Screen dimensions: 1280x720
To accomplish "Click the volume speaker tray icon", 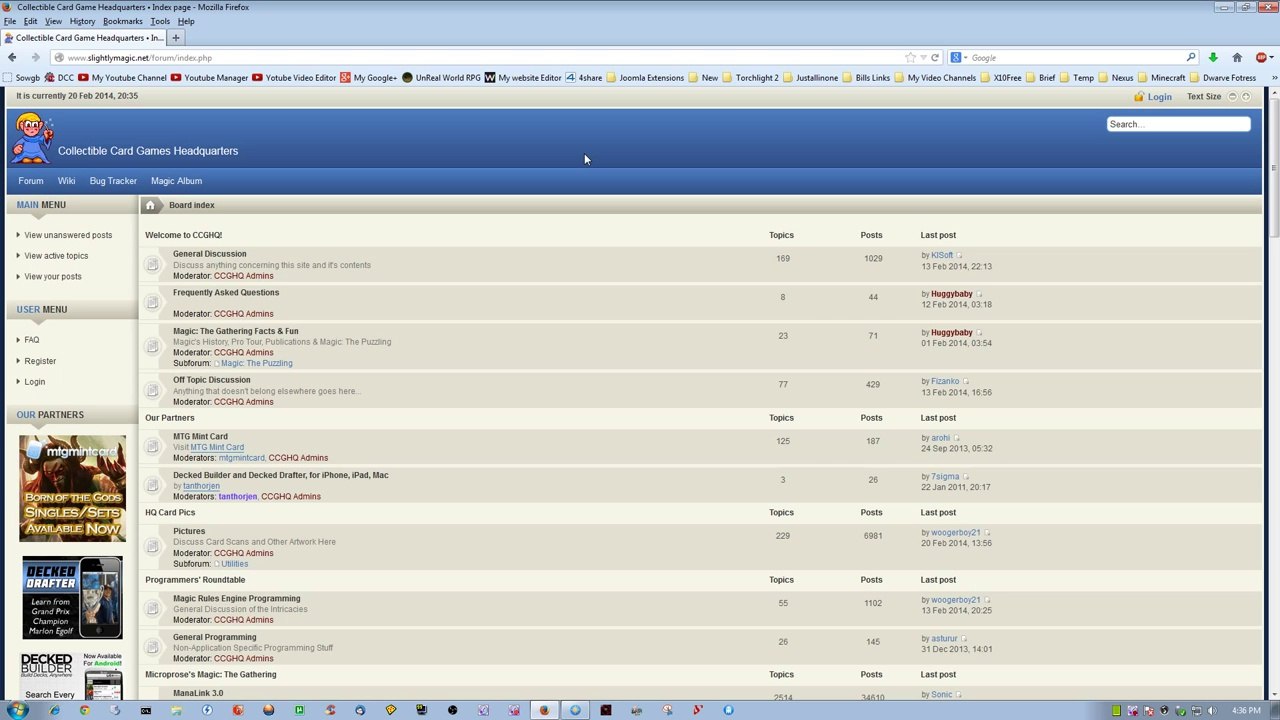I will click(x=1211, y=711).
